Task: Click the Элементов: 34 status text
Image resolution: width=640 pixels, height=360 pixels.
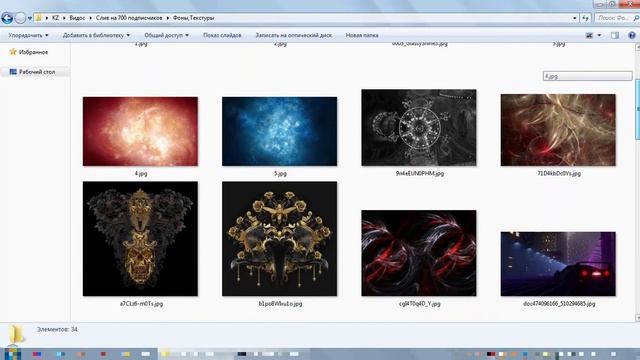Action: (57, 329)
